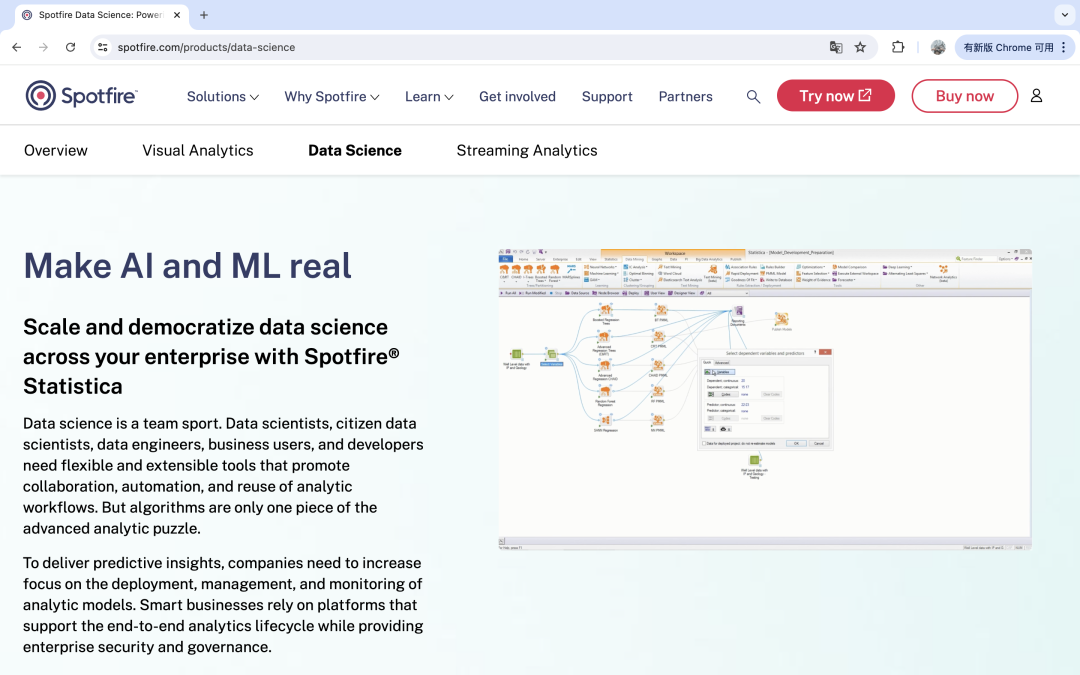Bookmark this page with the star icon
The width and height of the screenshot is (1080, 675).
pyautogui.click(x=860, y=47)
